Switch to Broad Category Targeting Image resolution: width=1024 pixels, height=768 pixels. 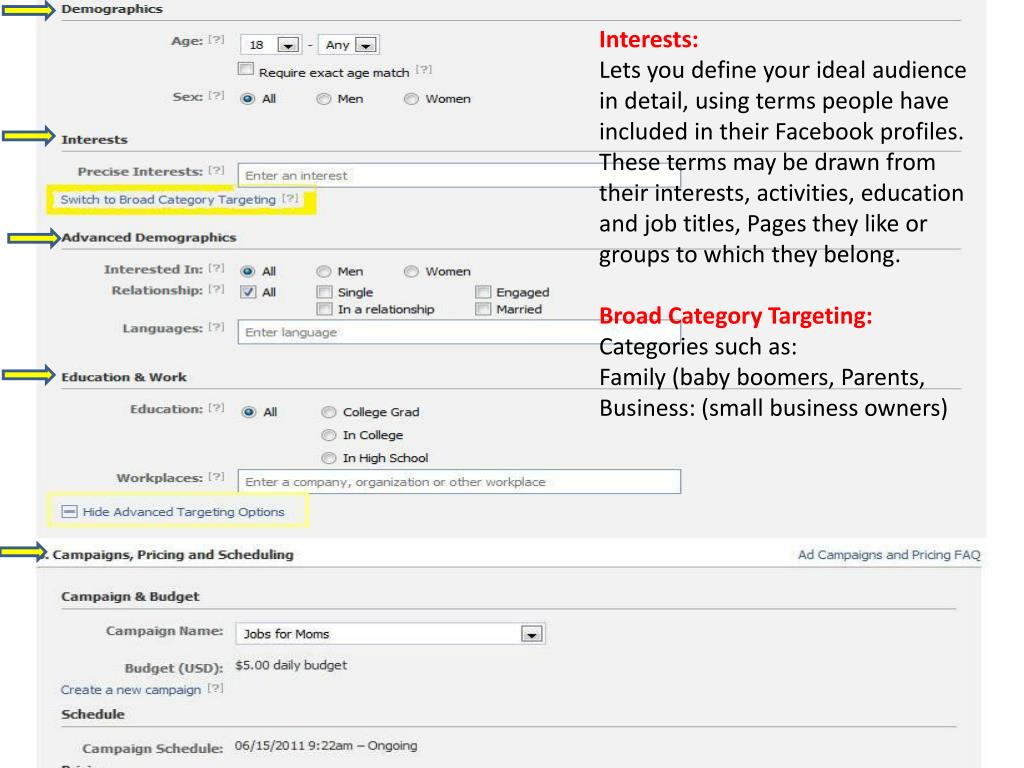coord(168,200)
